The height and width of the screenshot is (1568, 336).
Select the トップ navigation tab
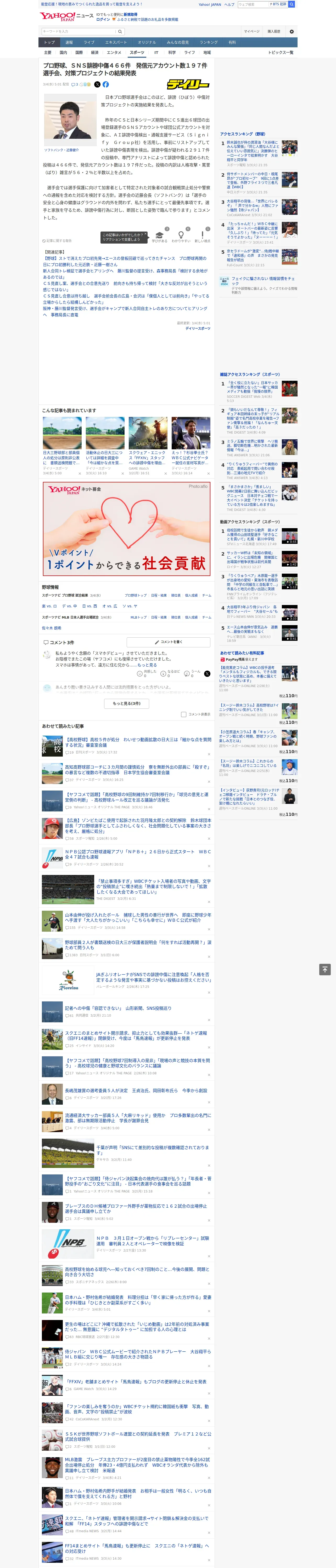coord(49,43)
